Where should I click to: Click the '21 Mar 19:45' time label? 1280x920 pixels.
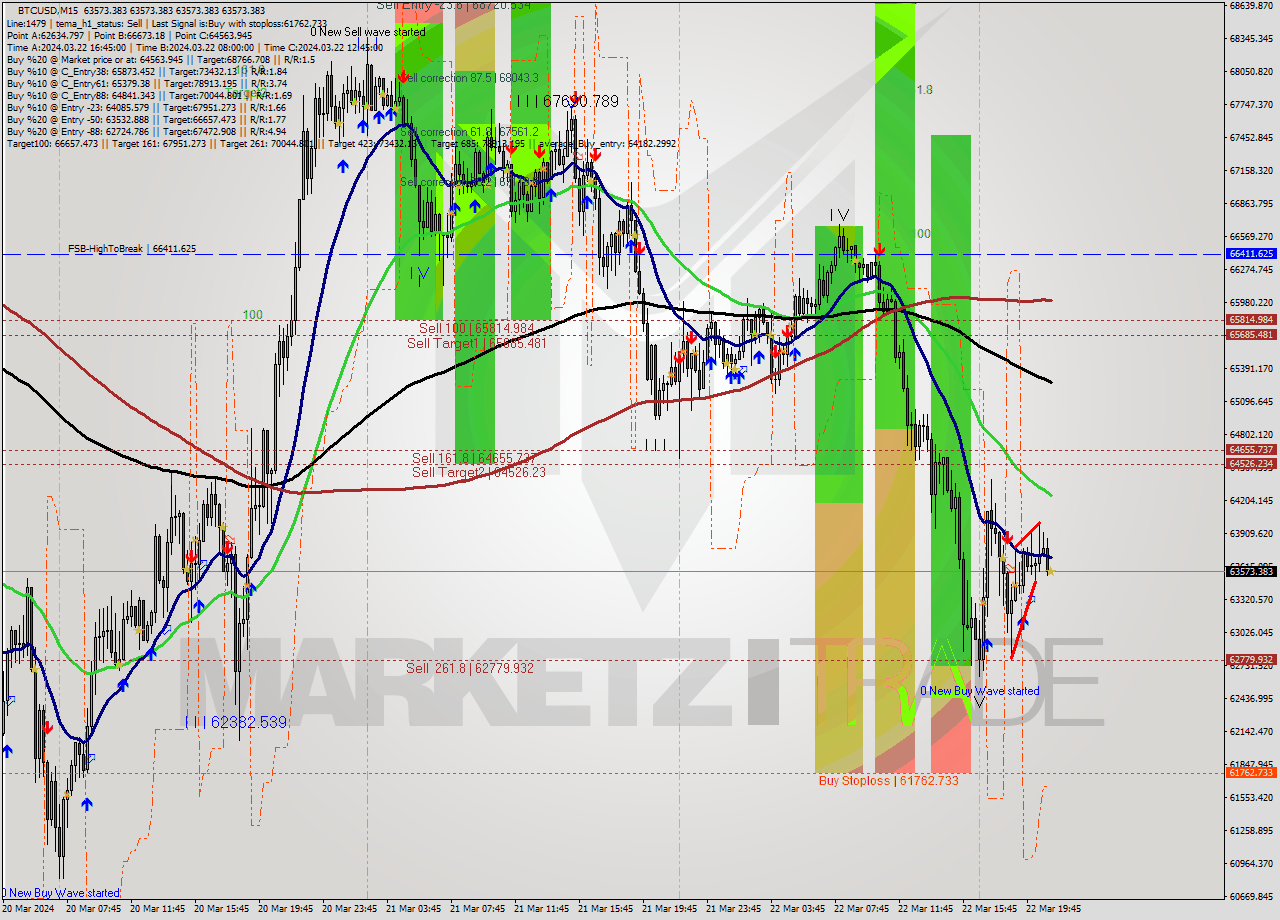(669, 909)
